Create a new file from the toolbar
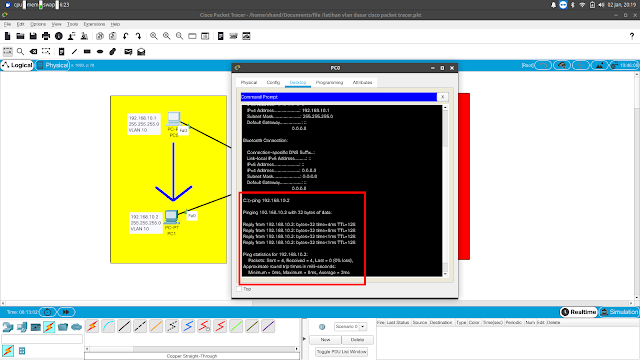 [x=7, y=36]
